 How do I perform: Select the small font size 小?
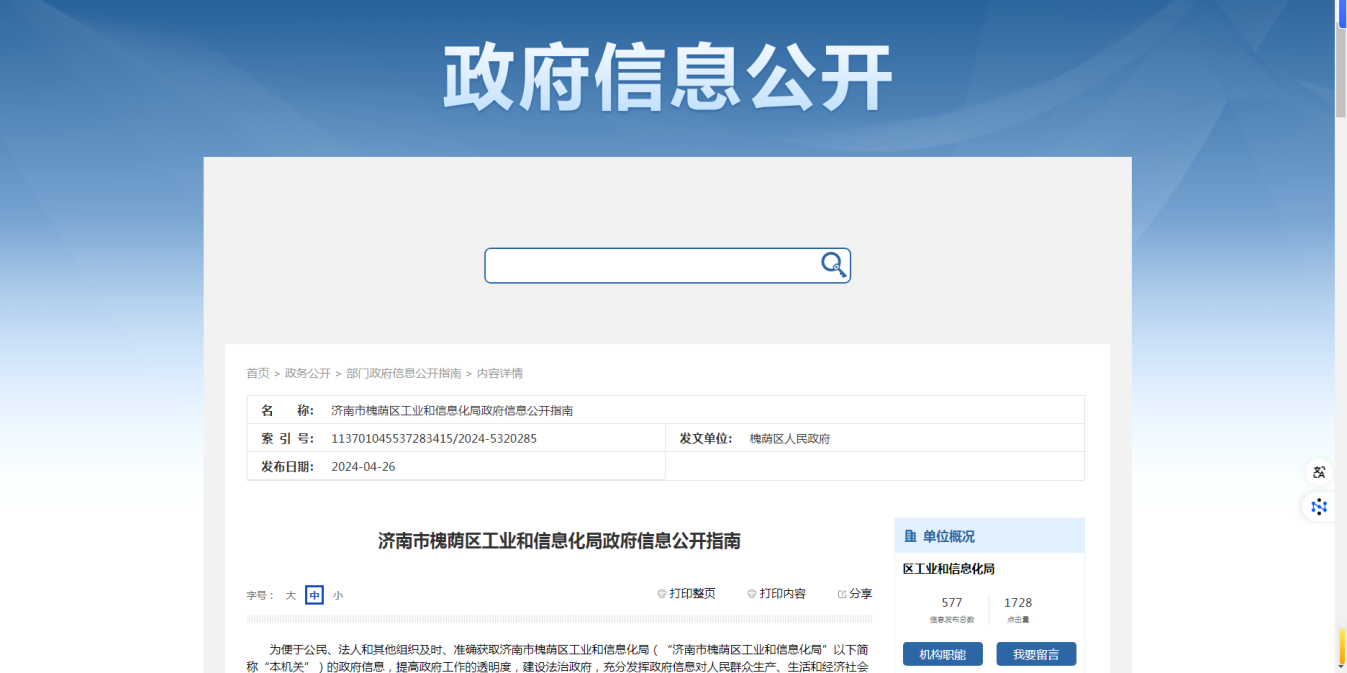point(338,595)
